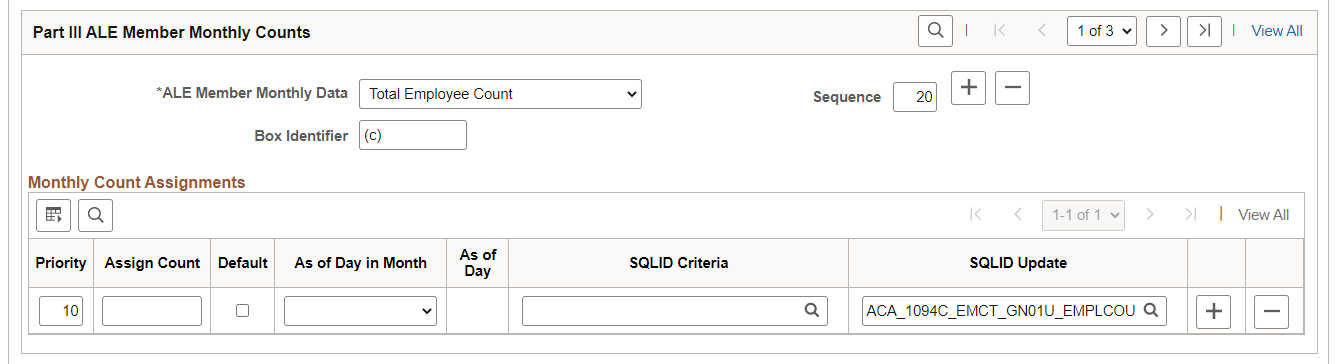Screen dimensions: 1339x364
Task: Click the Sequence number field
Action: click(x=915, y=97)
